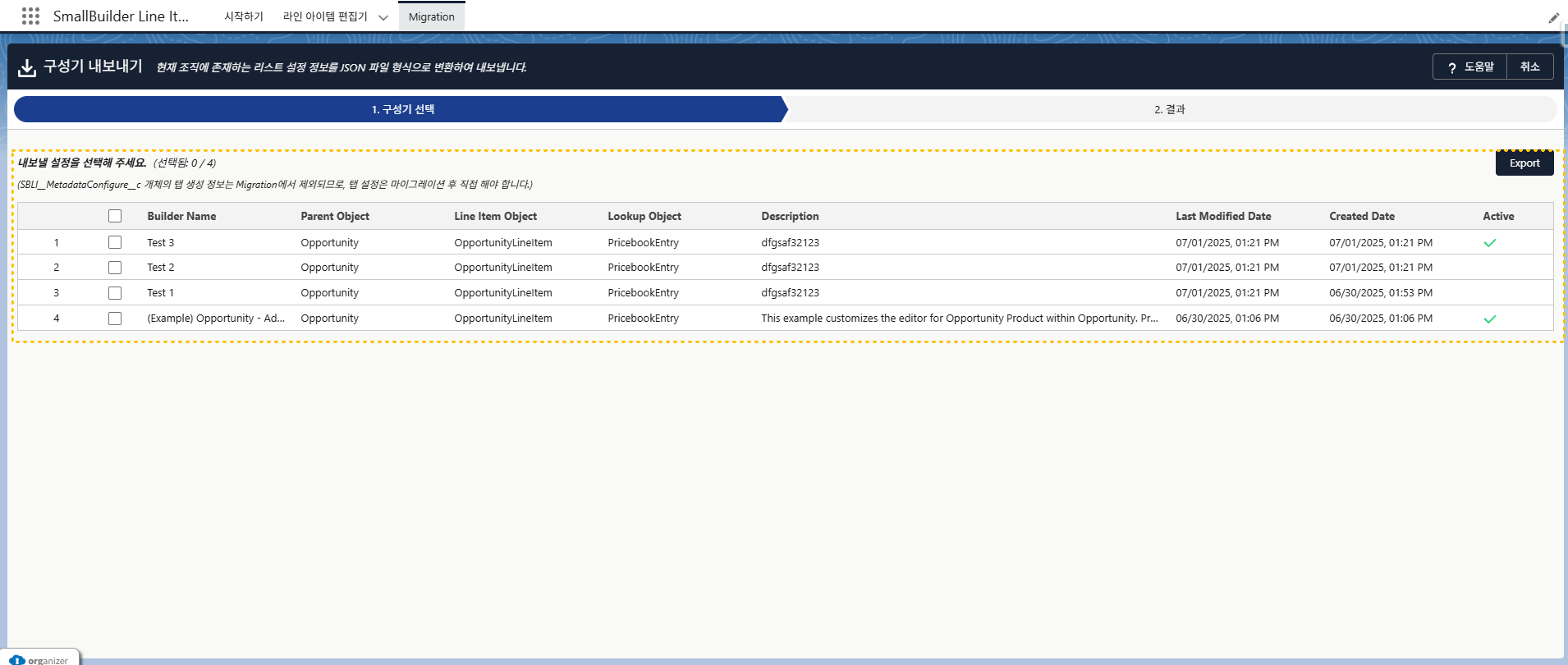Click Active checkmark for Example Opportunity row
The height and width of the screenshot is (665, 1568).
(1489, 319)
